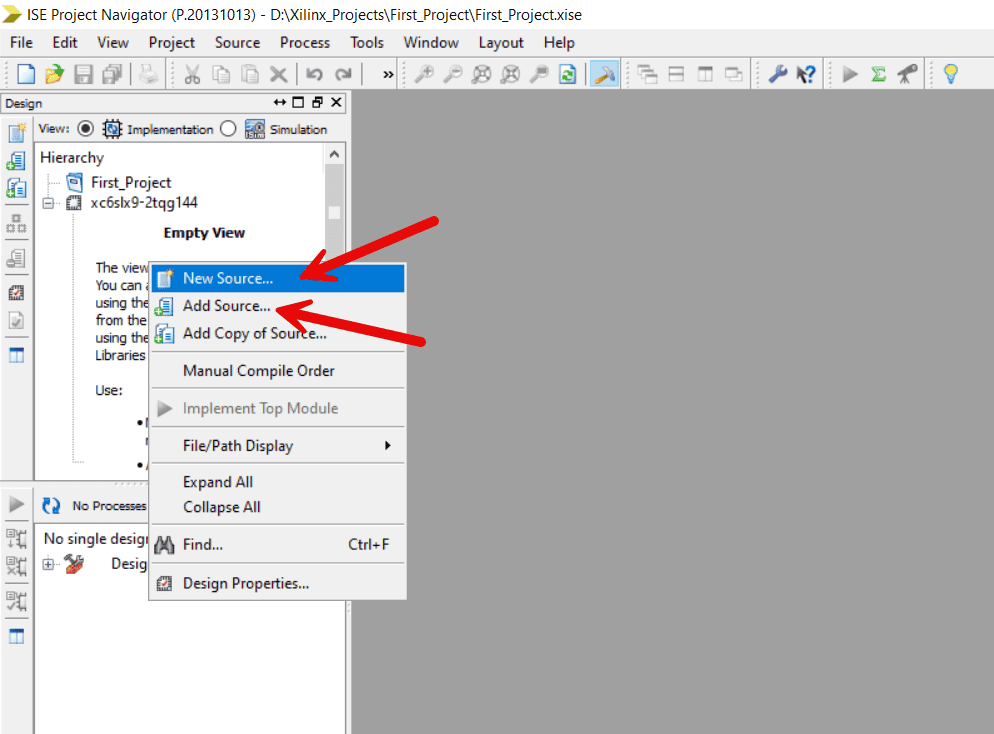Click the Save toolbar icon

(x=83, y=73)
